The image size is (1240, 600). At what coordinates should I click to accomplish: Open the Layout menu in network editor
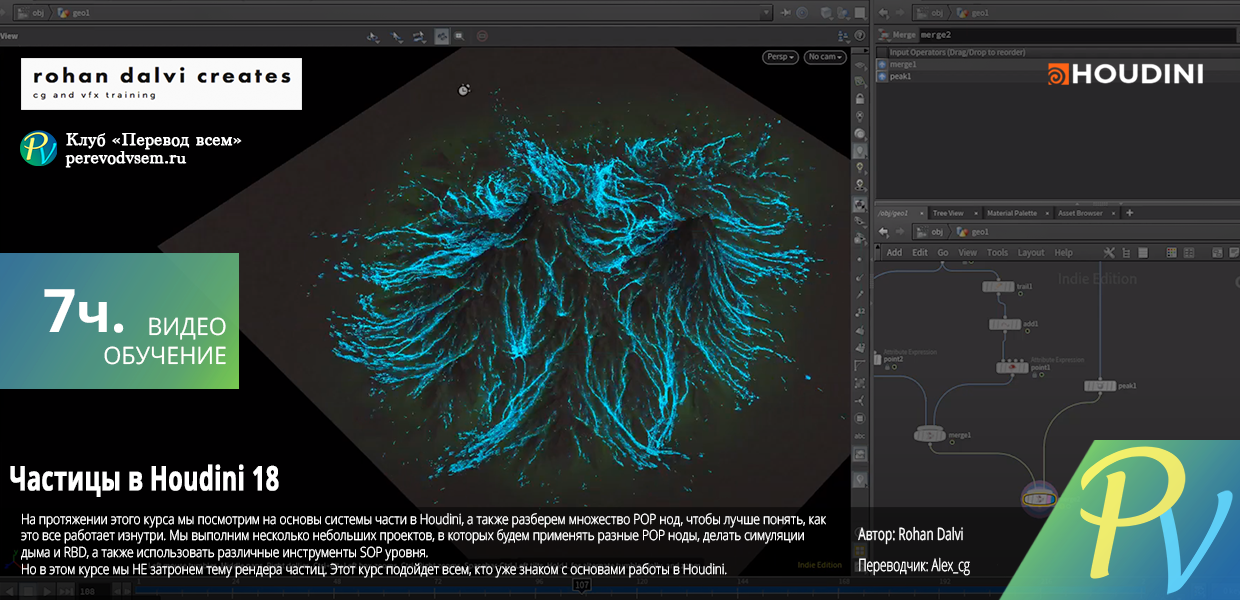tap(1031, 253)
